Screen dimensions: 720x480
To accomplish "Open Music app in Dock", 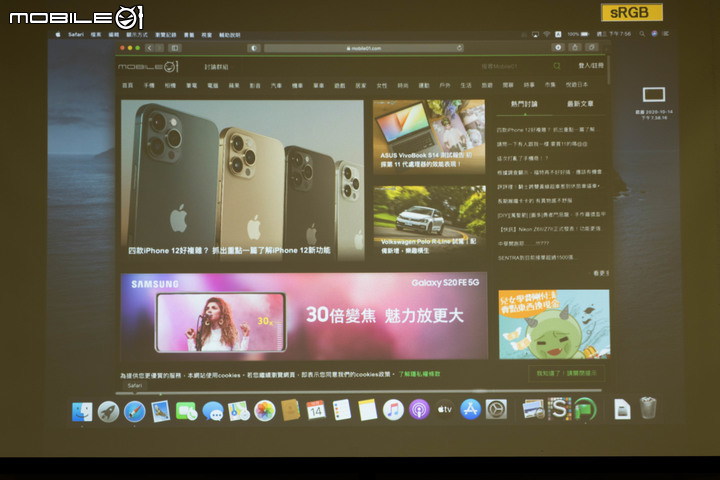I will point(393,410).
